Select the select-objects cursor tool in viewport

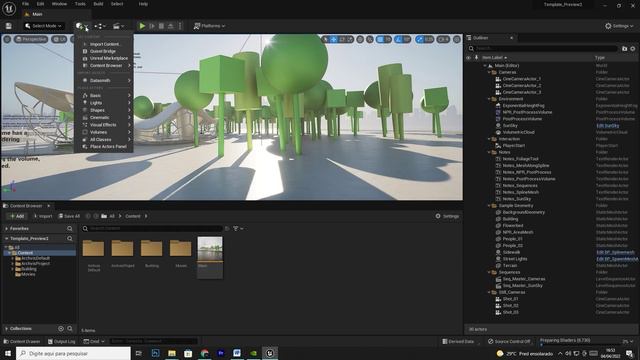325,39
